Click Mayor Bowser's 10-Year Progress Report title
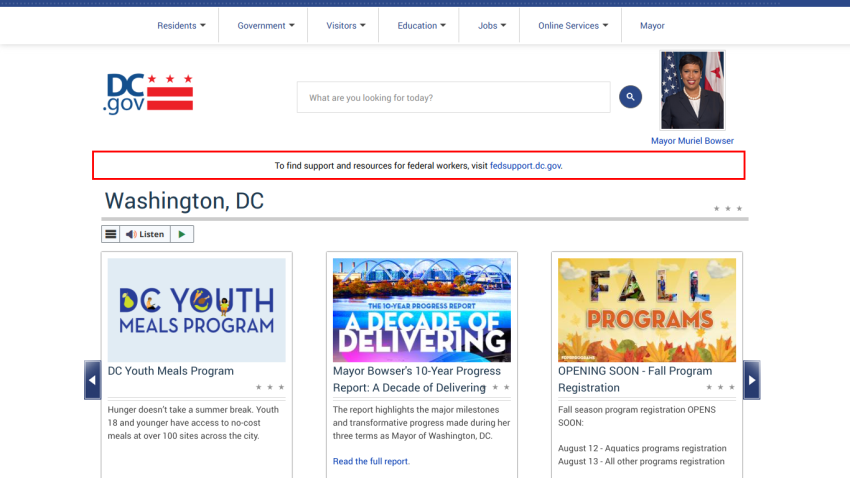The image size is (850, 478). pos(417,379)
